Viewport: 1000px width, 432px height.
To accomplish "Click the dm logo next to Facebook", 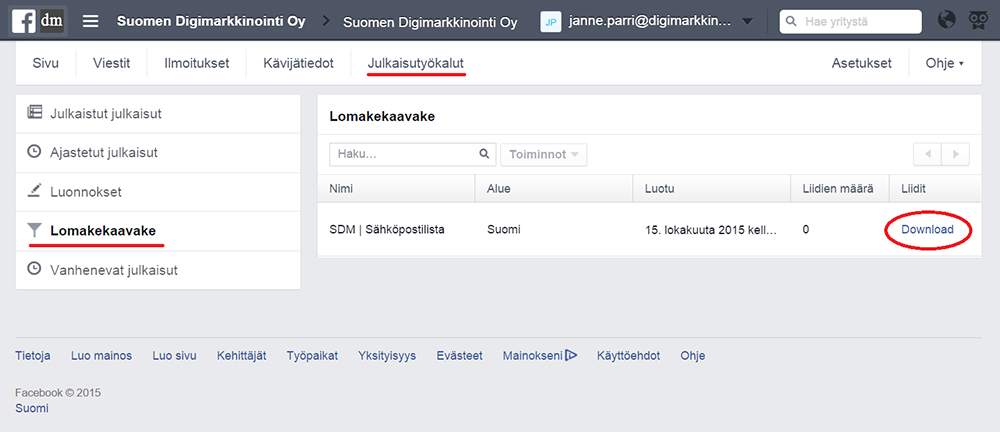I will point(52,22).
